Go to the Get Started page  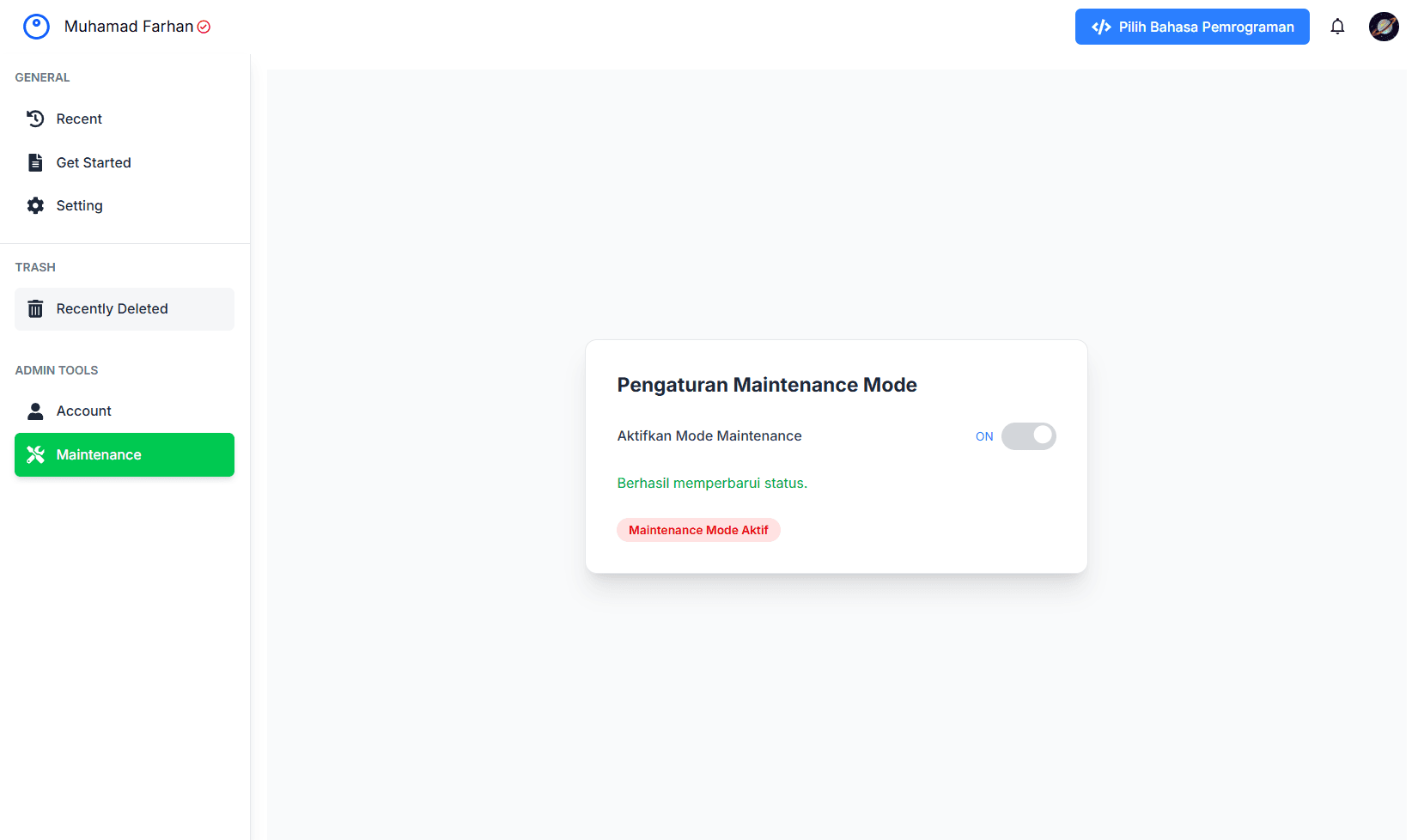pos(94,162)
